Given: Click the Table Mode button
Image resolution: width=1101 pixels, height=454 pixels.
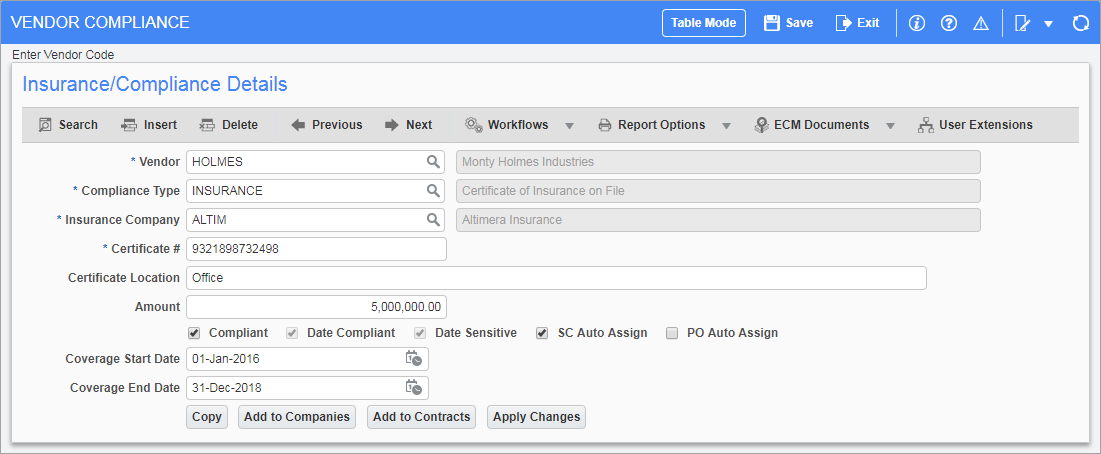Looking at the screenshot, I should [704, 23].
